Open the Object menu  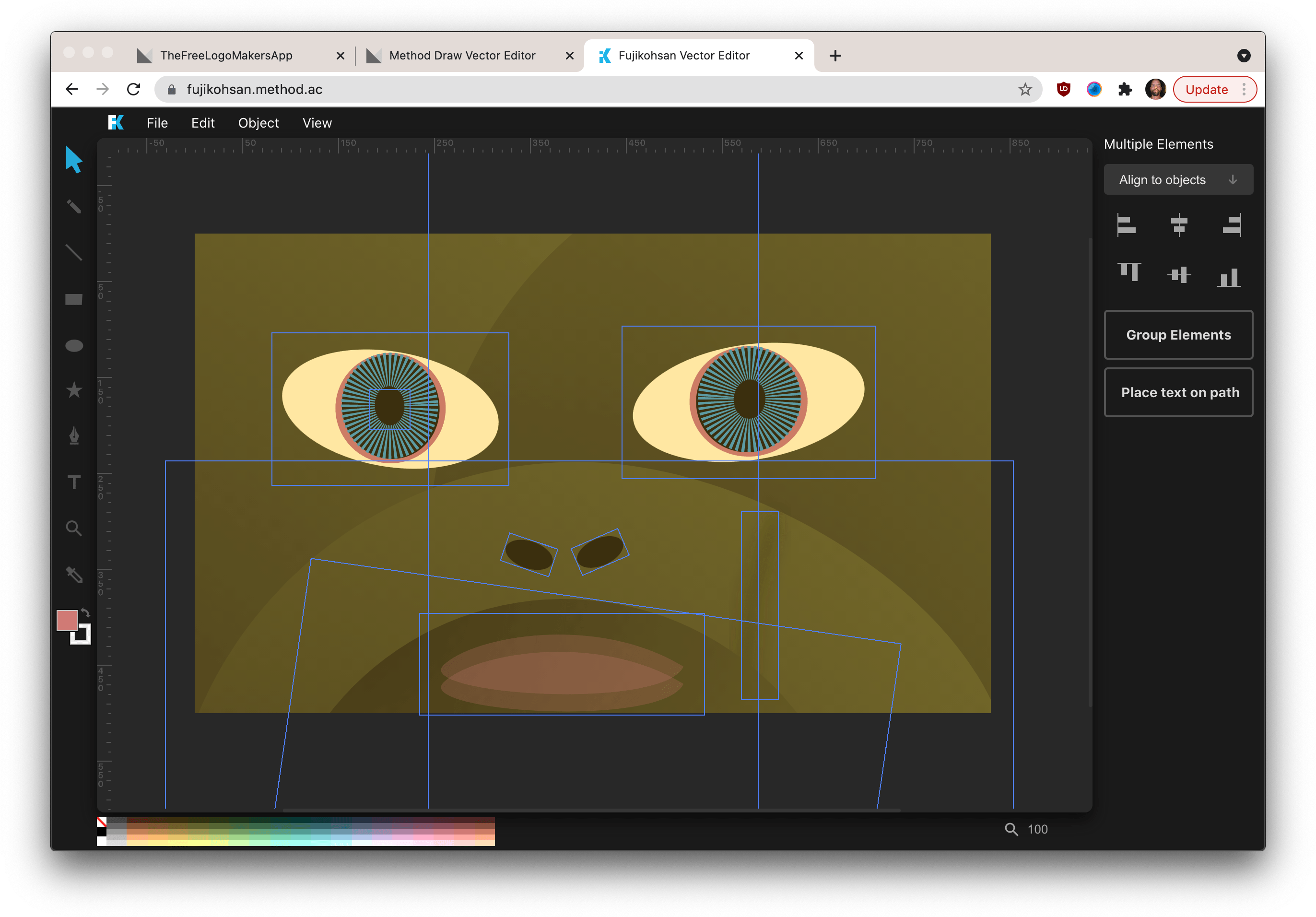coord(258,123)
